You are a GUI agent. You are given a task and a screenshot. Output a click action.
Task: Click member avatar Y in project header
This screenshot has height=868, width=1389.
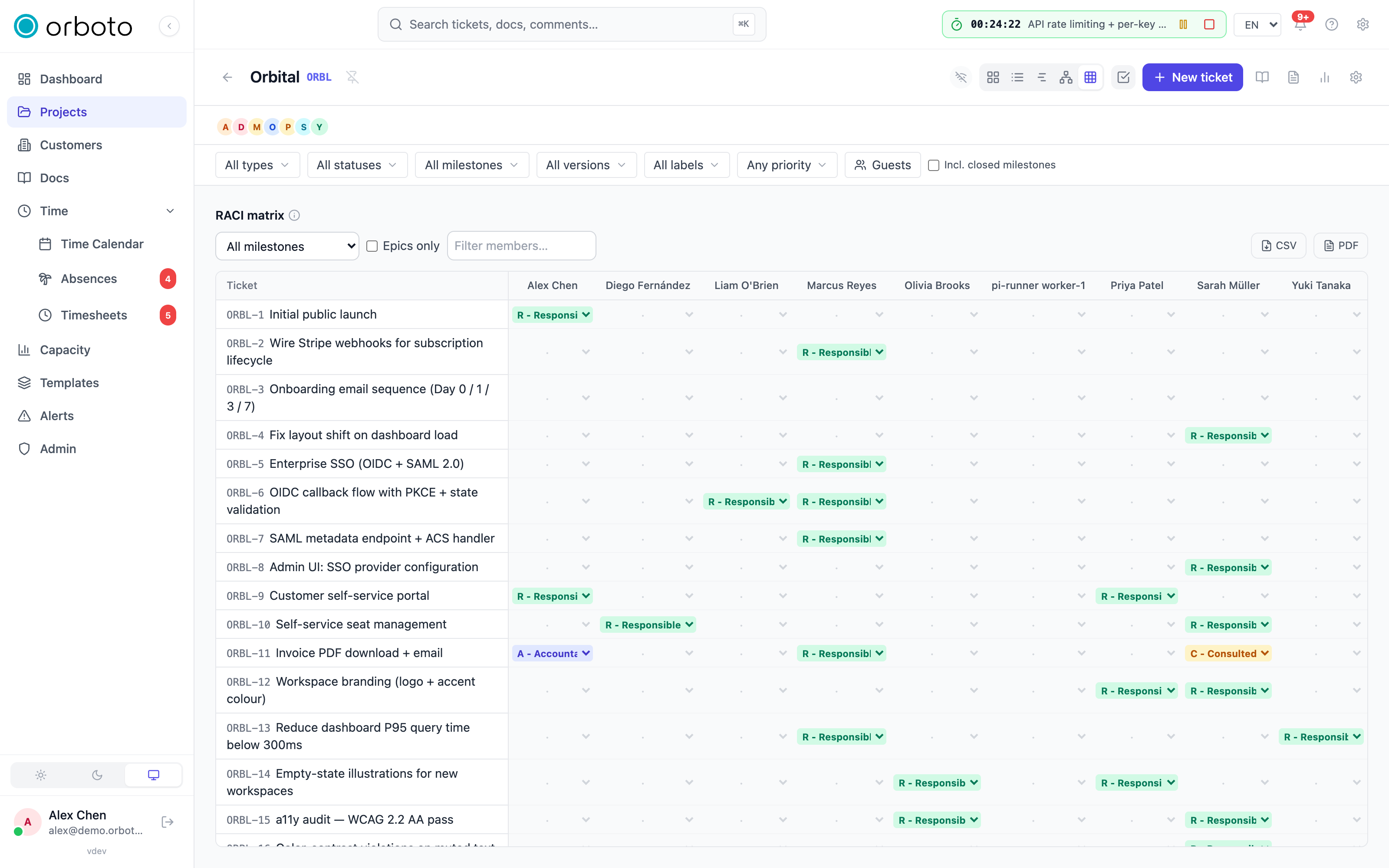320,127
